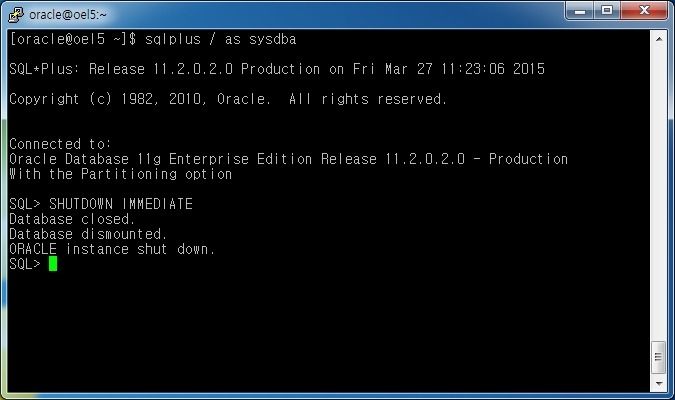Click the vertical scrollbar thumb

(659, 357)
